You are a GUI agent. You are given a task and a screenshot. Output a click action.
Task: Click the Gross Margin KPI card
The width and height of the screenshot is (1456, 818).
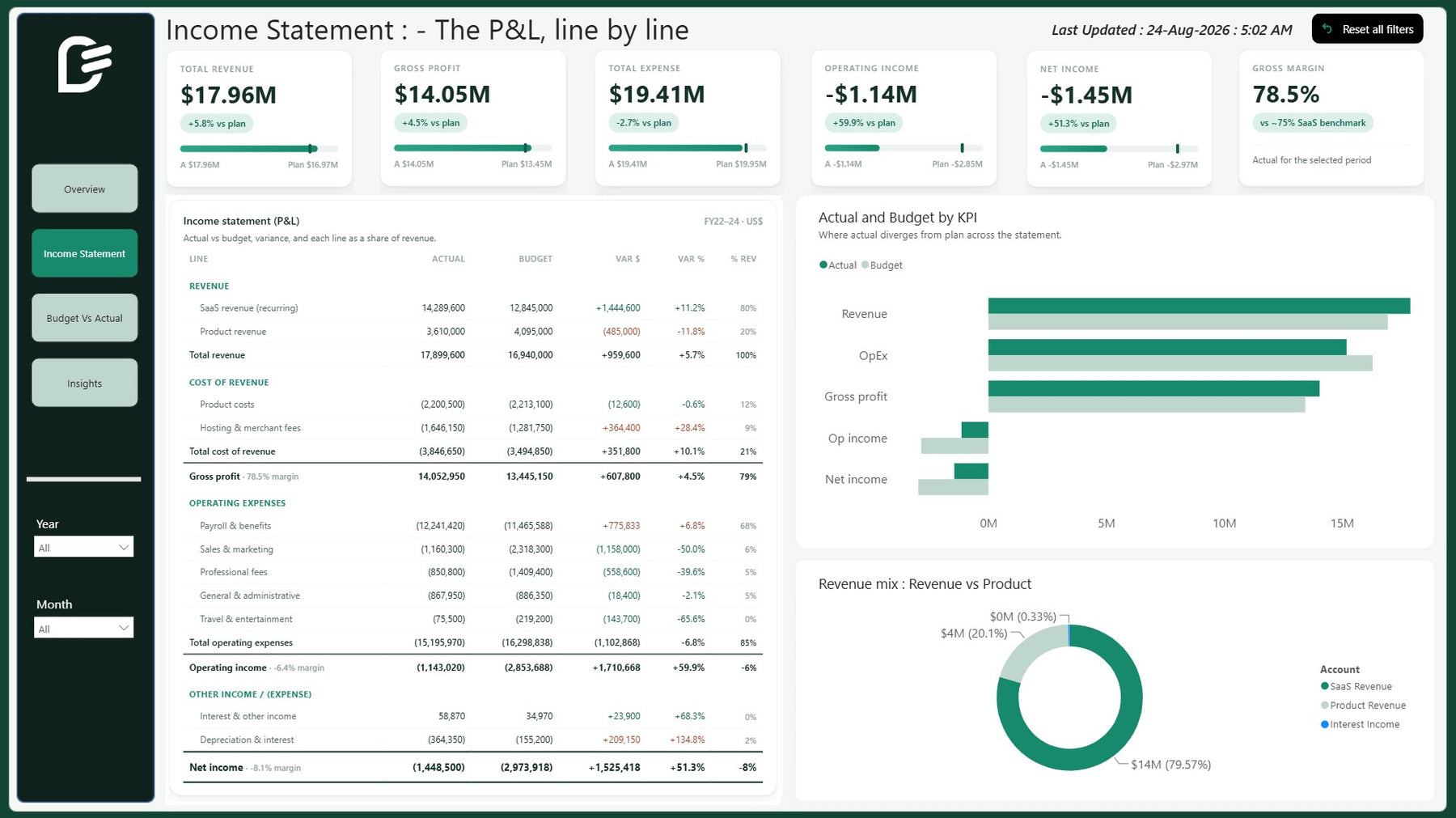click(1331, 118)
